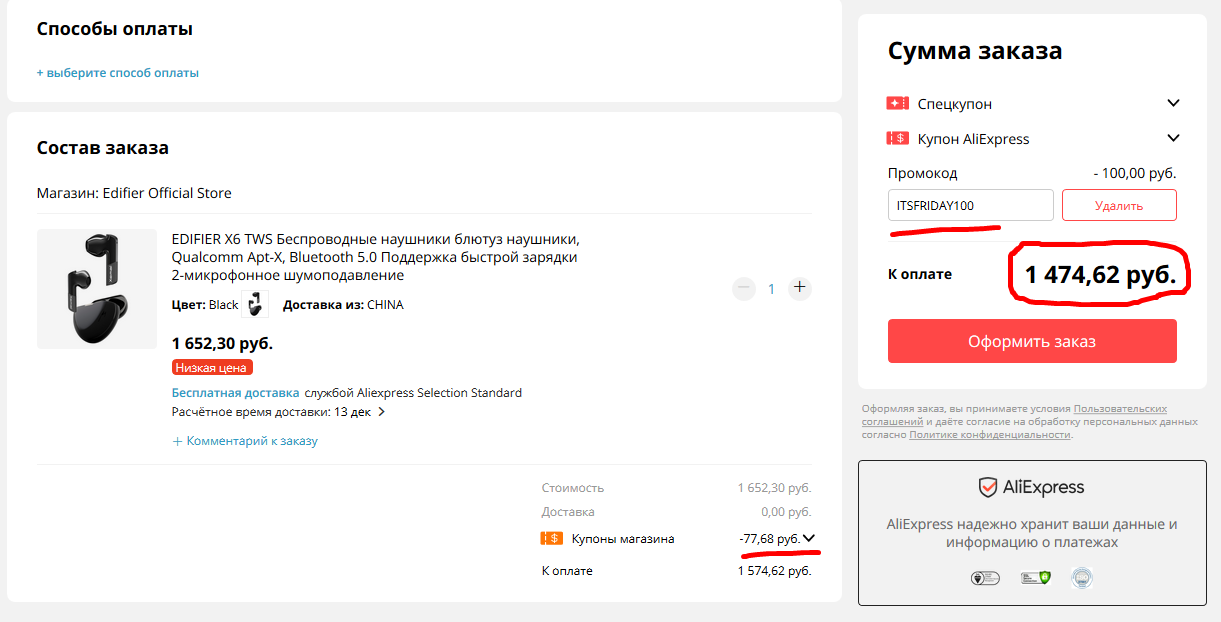Open the estimated delivery time details arrow
Viewport: 1221px width, 622px height.
382,412
